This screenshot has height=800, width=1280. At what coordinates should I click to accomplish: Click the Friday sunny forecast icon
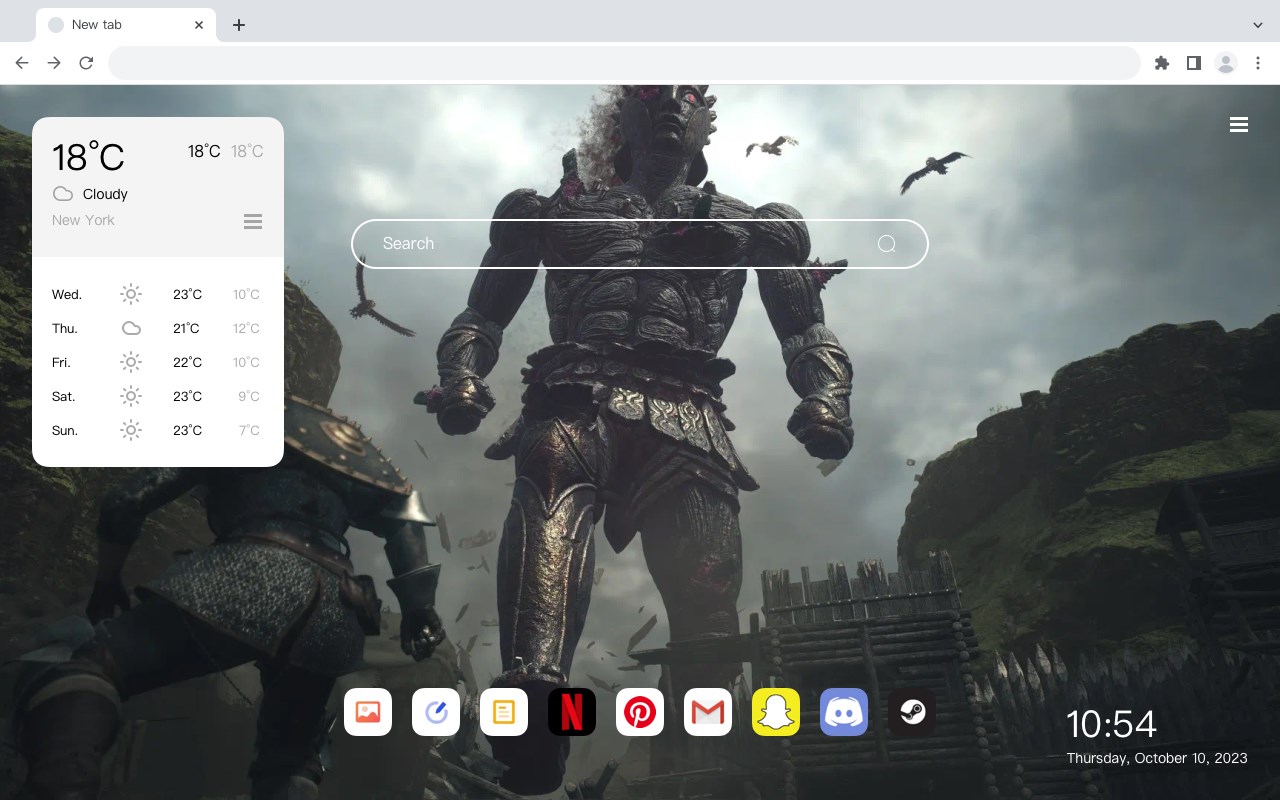point(131,362)
